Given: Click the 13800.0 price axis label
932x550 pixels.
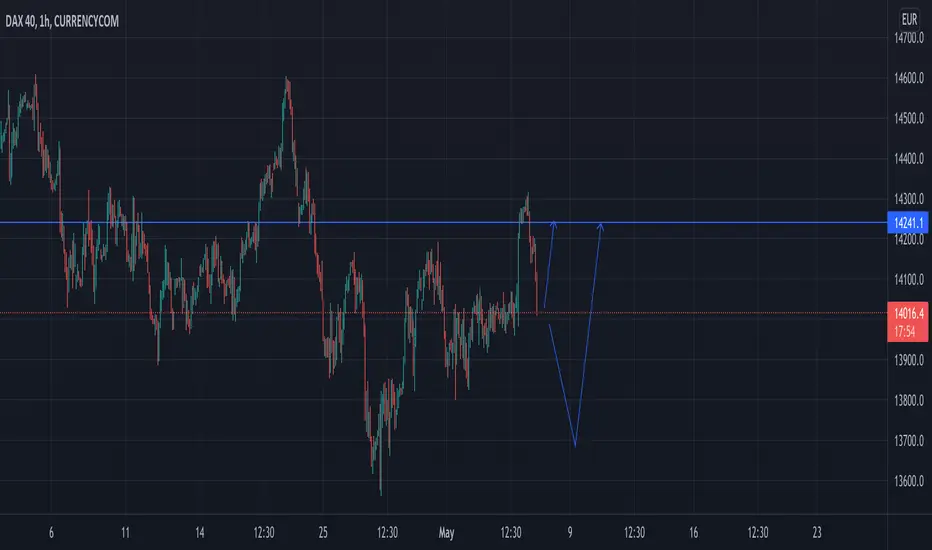Looking at the screenshot, I should 909,401.
